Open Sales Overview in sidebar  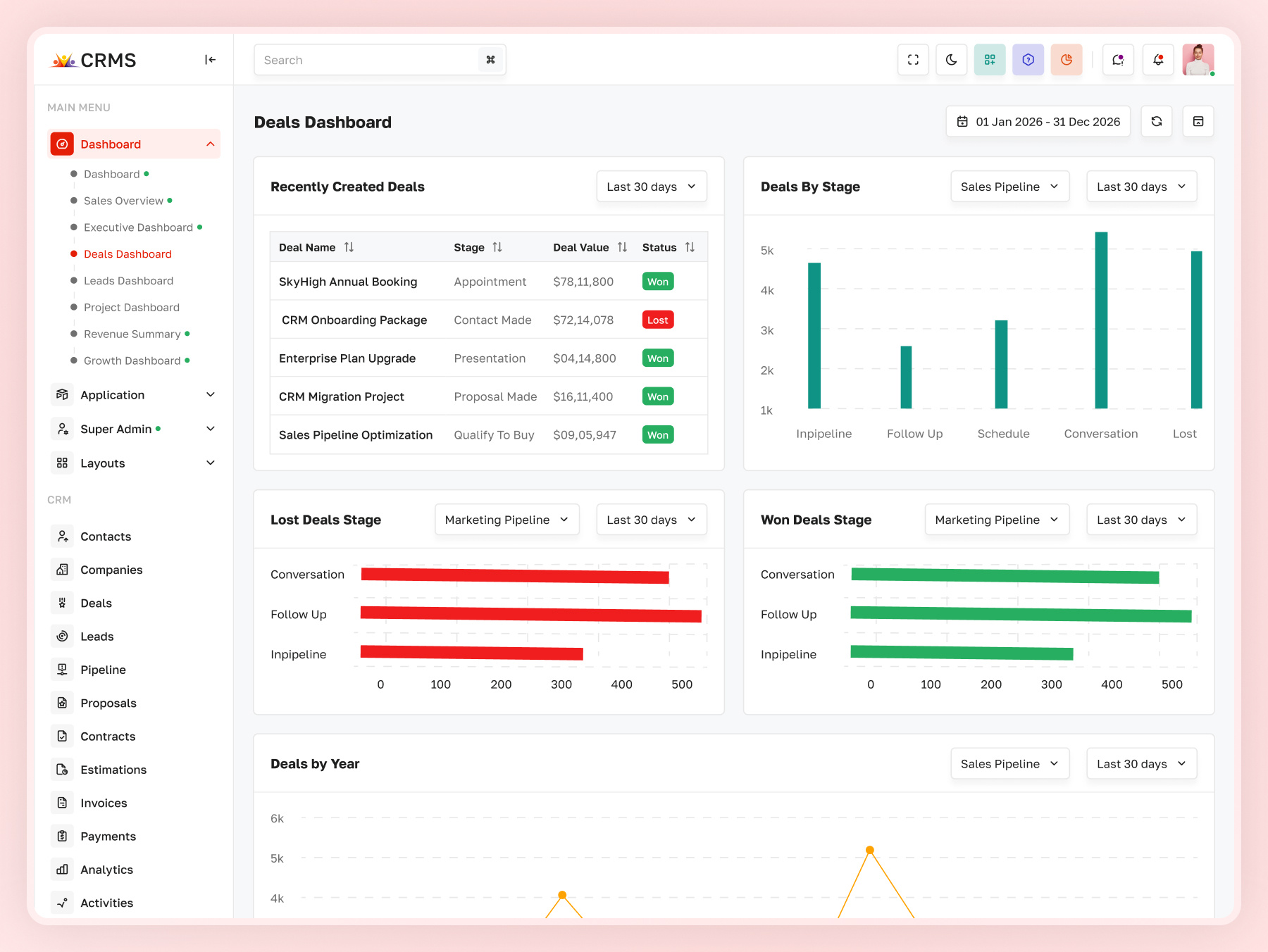(123, 201)
